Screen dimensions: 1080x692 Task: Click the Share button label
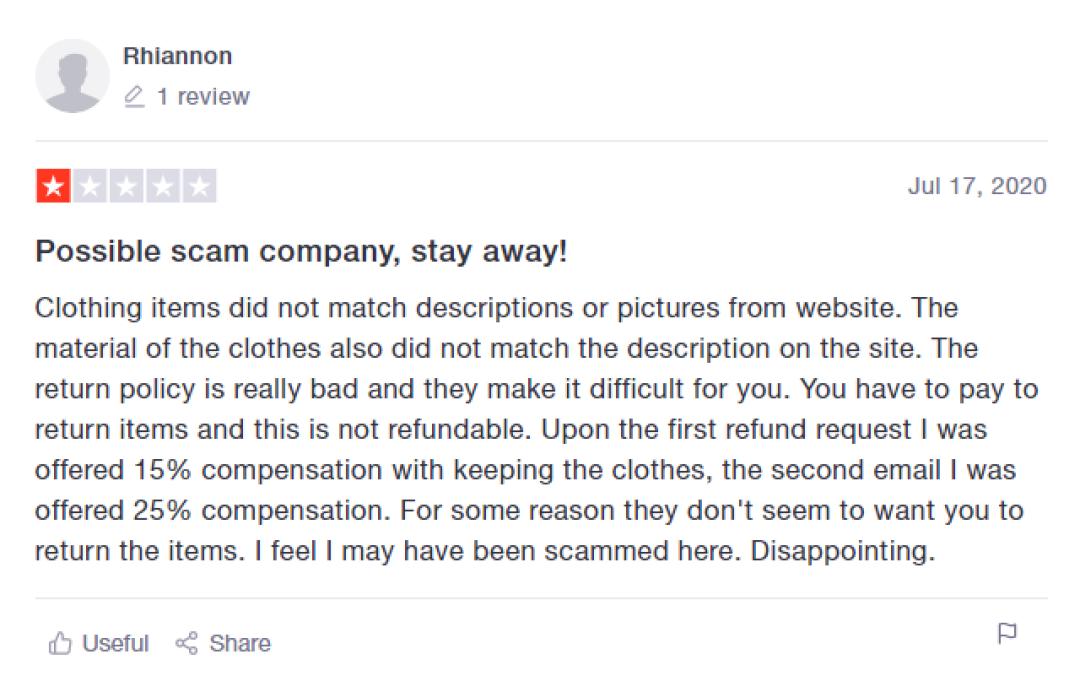tap(240, 643)
